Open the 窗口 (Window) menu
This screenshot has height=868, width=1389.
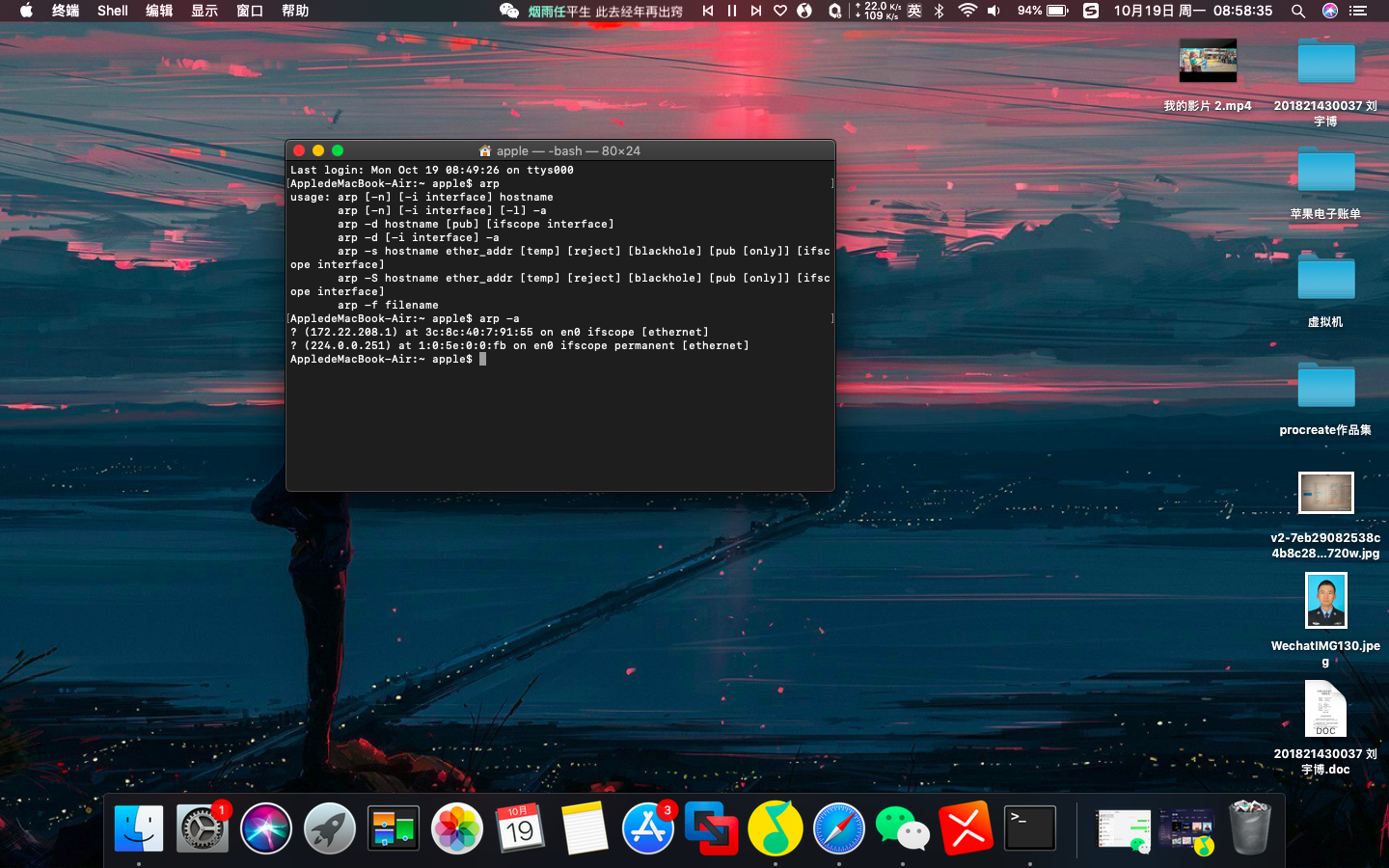[250, 11]
